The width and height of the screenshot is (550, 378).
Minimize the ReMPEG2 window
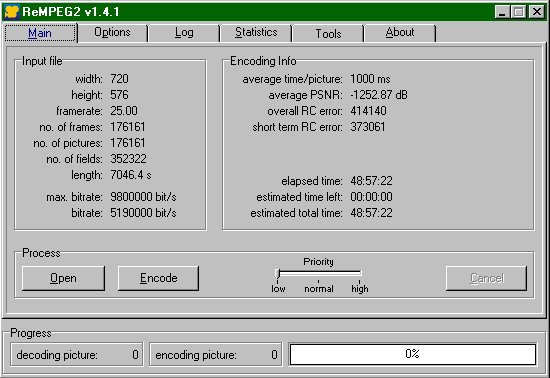point(502,12)
